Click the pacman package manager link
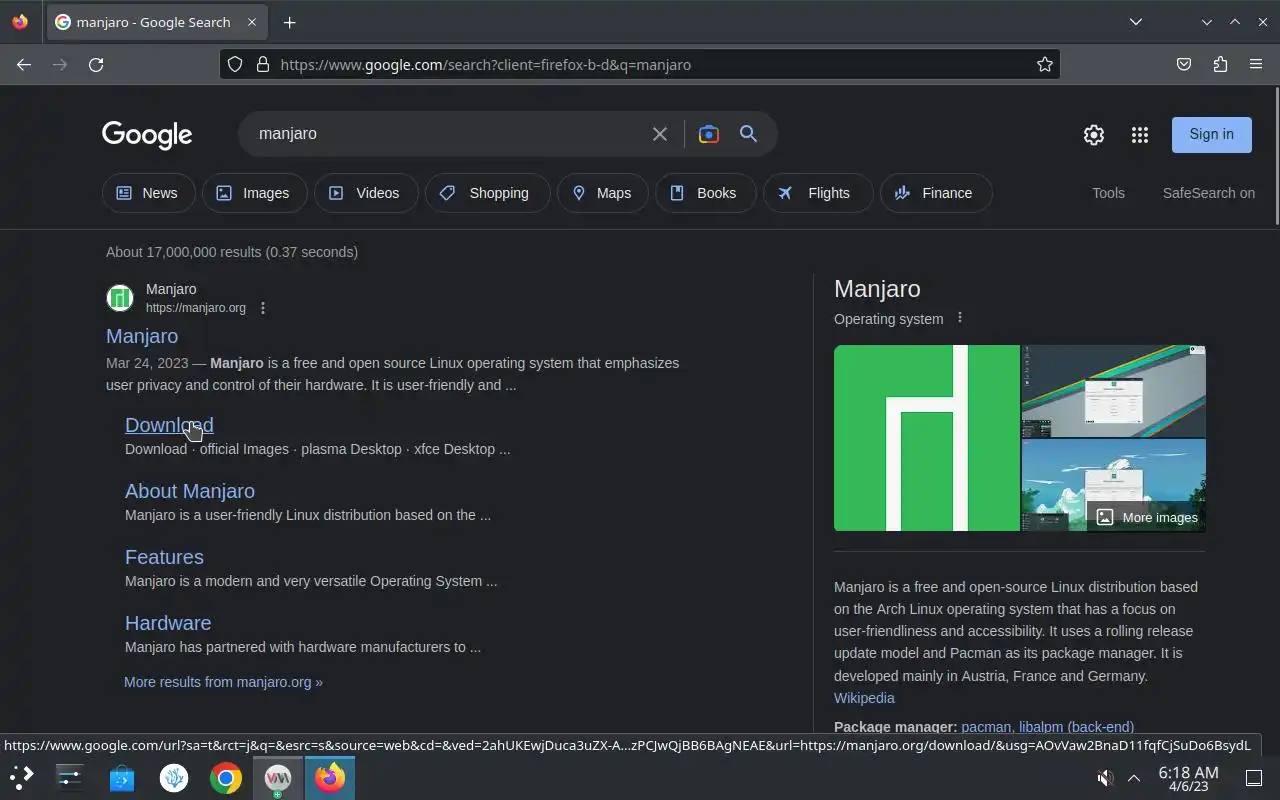This screenshot has width=1280, height=800. click(986, 727)
